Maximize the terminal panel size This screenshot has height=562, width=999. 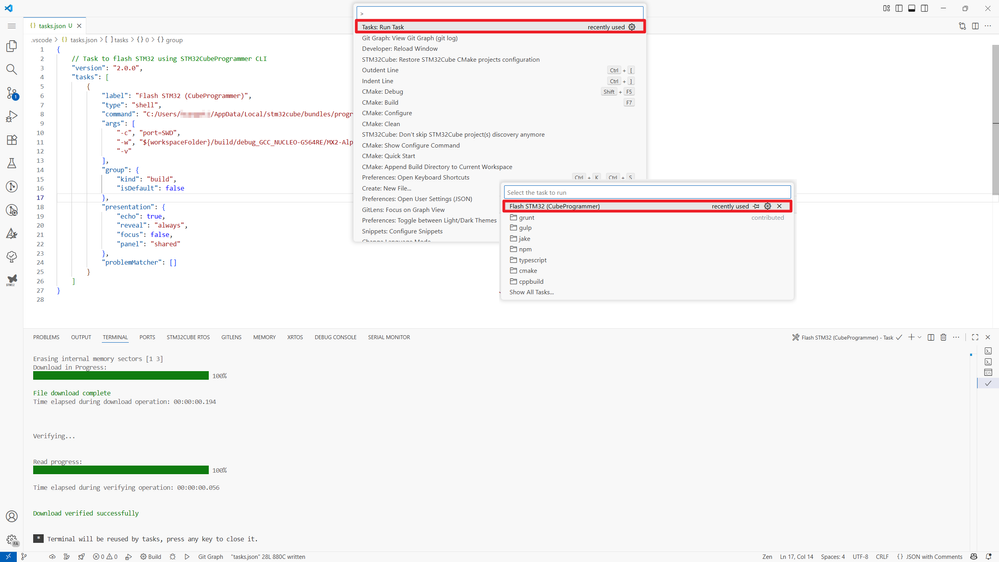(975, 337)
